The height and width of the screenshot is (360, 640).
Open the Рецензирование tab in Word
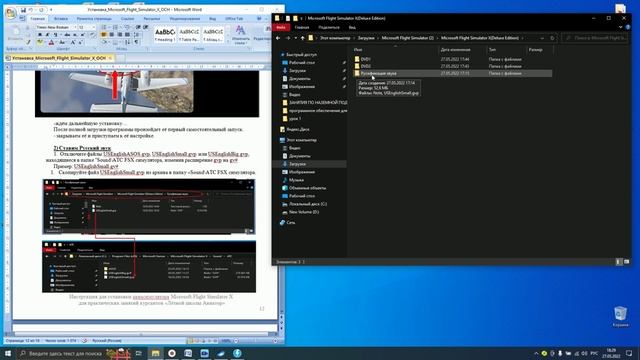coord(185,18)
